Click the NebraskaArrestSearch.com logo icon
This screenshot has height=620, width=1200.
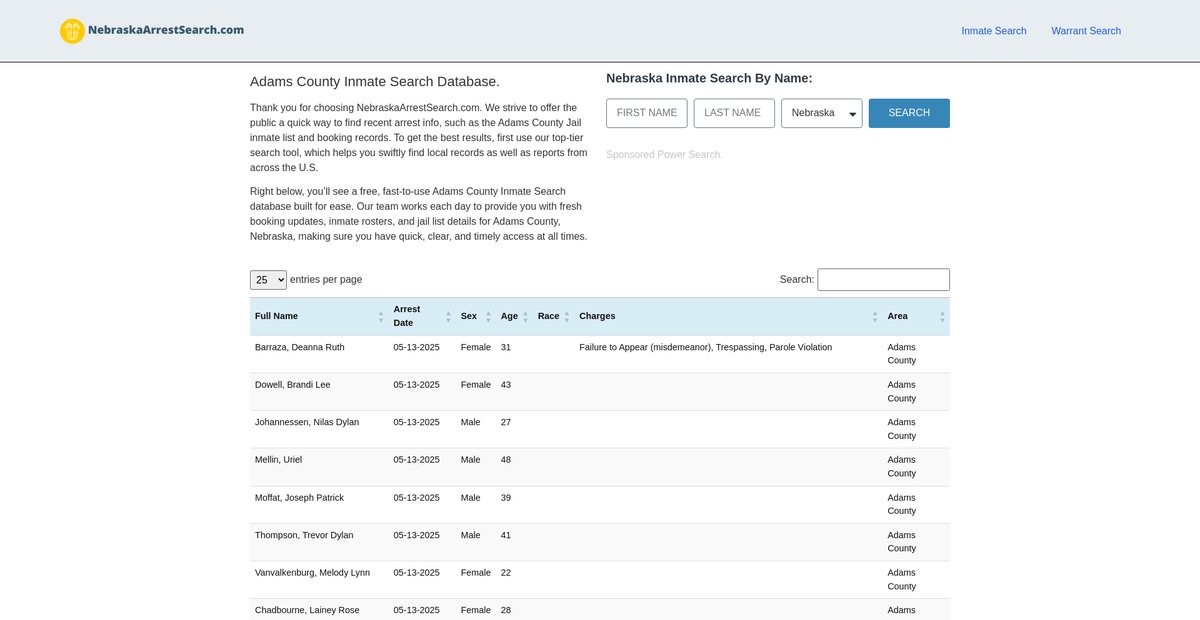(x=72, y=31)
